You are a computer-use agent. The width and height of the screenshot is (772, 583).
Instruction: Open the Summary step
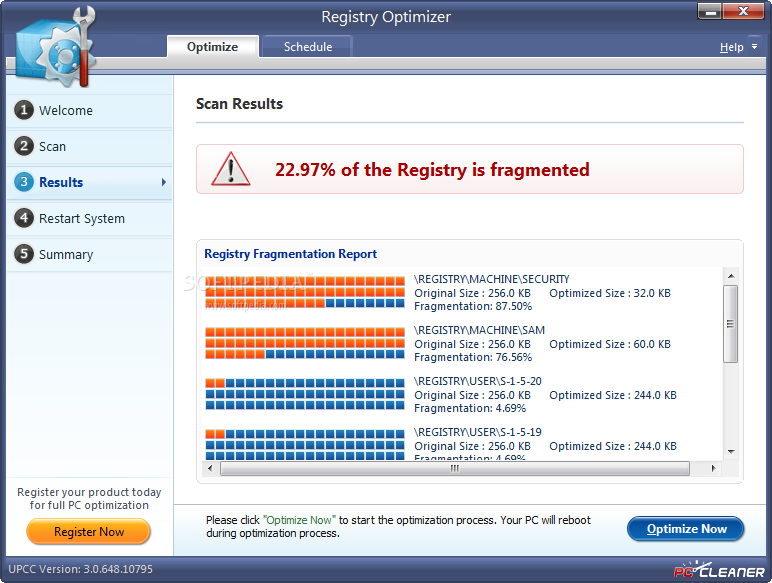[90, 254]
